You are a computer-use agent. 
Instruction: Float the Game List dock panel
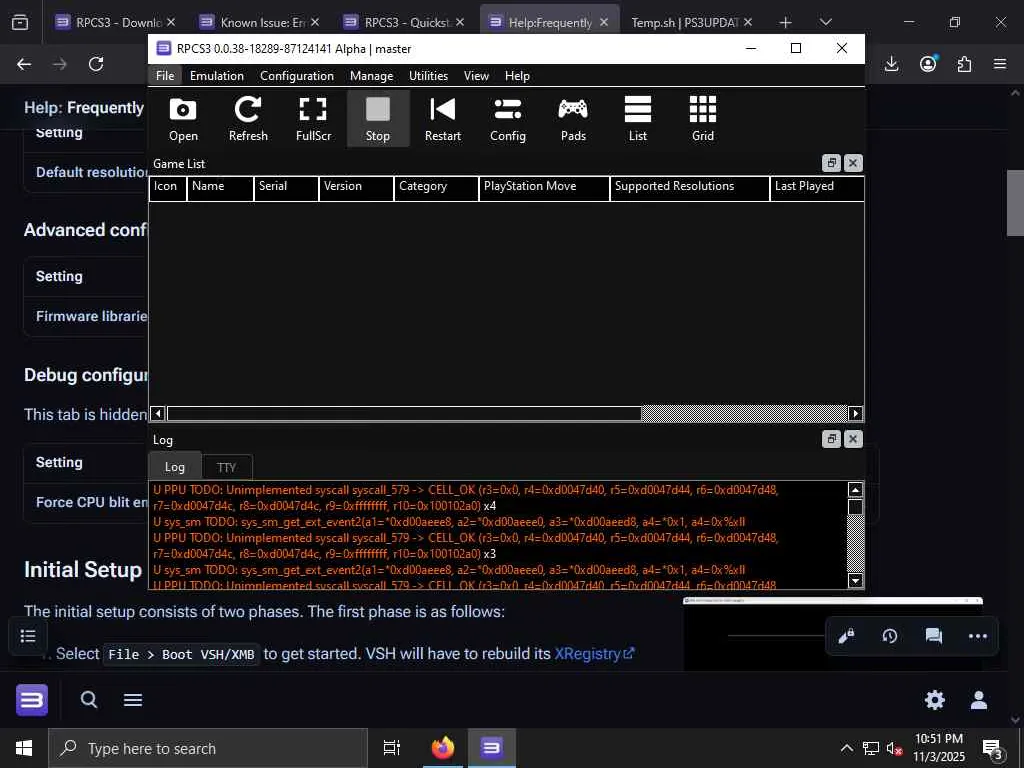[831, 163]
